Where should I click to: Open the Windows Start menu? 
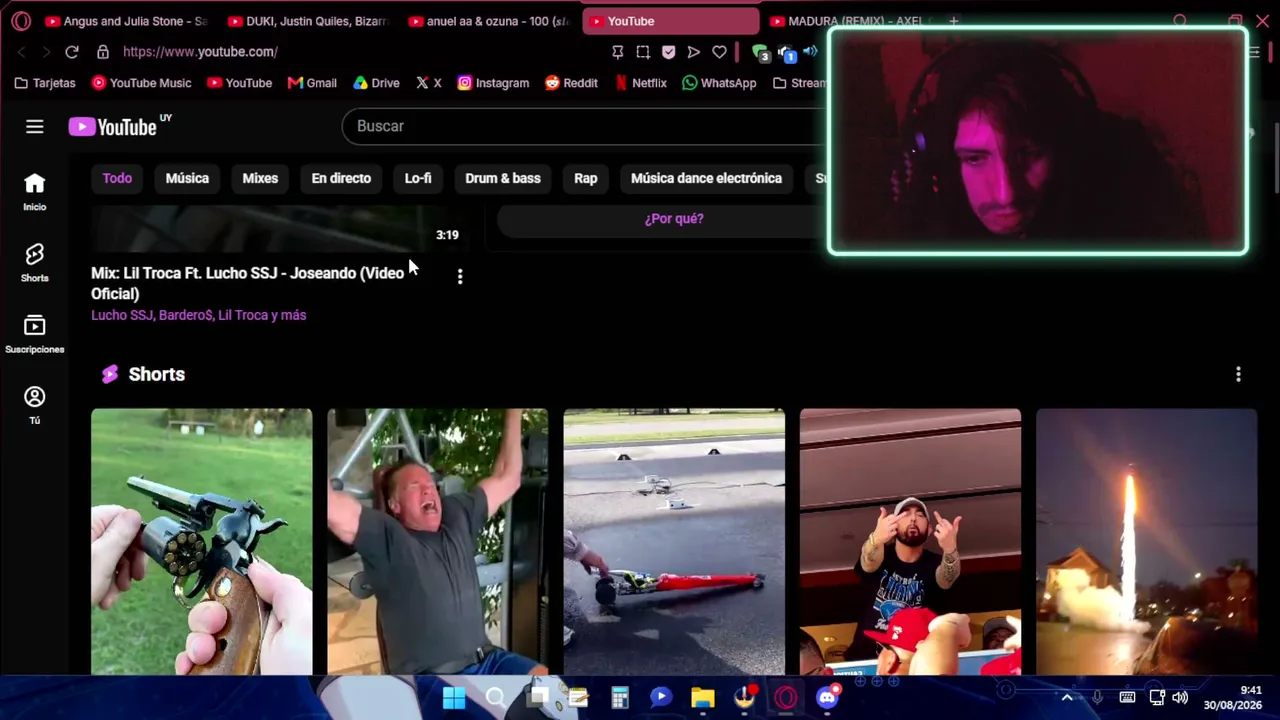coord(453,698)
